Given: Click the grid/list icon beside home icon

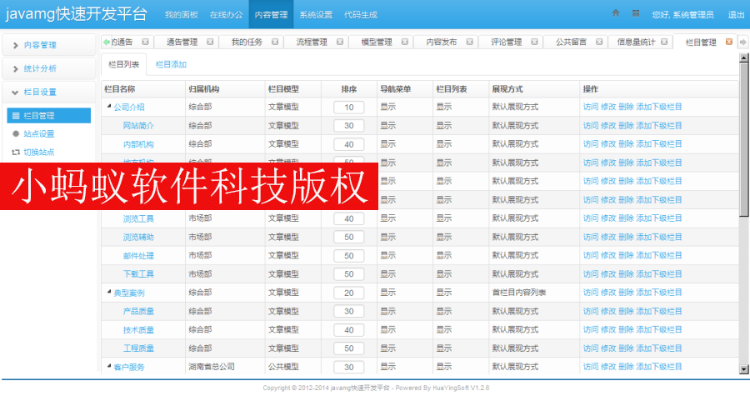Looking at the screenshot, I should [x=636, y=13].
